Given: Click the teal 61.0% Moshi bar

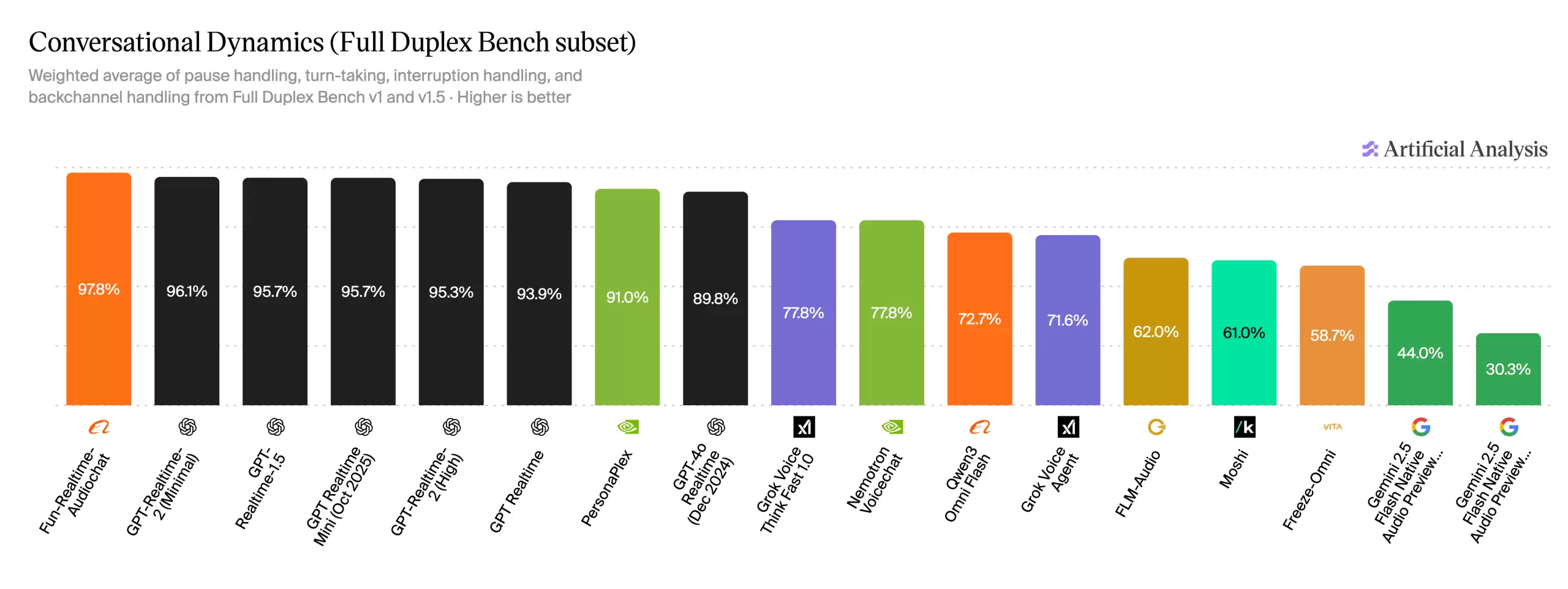Looking at the screenshot, I should (x=1244, y=332).
